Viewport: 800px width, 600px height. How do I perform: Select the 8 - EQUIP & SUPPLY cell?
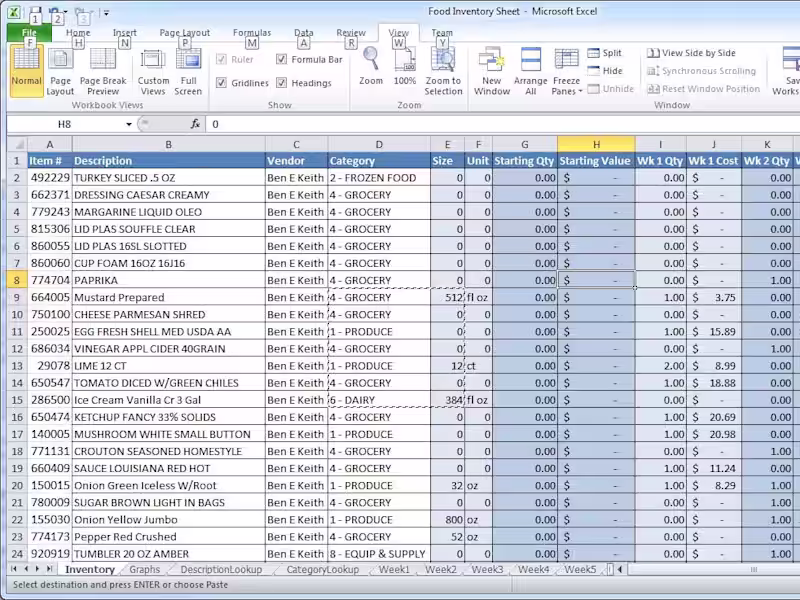tap(379, 554)
